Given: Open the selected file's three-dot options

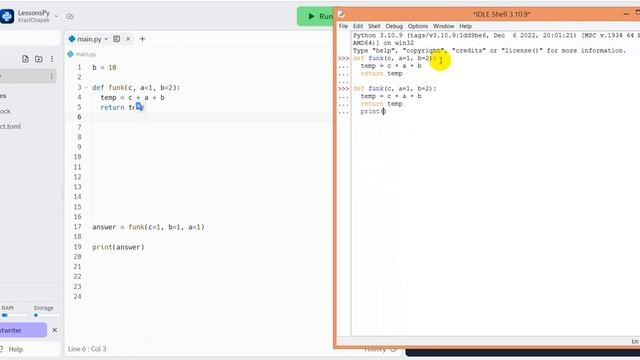Looking at the screenshot, I should click(x=51, y=76).
